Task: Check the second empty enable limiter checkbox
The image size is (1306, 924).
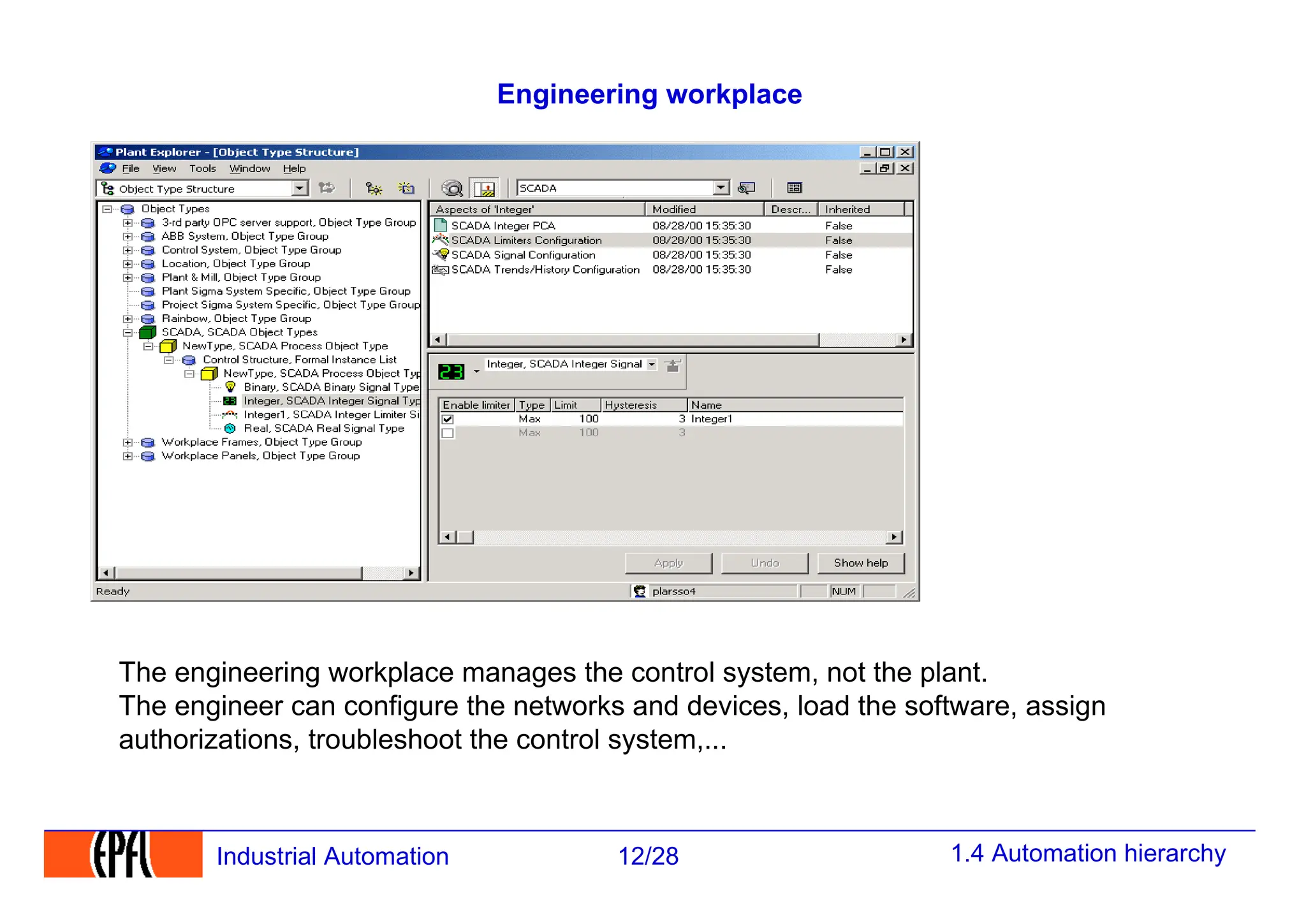Action: click(448, 433)
